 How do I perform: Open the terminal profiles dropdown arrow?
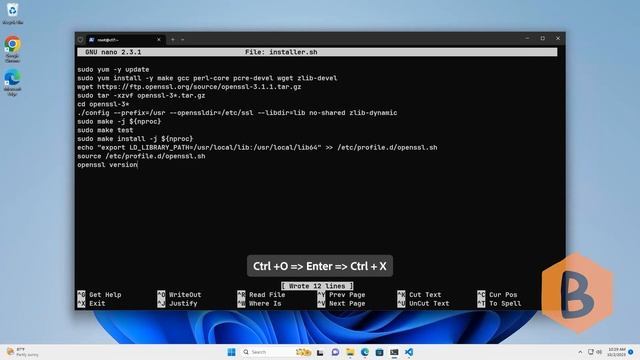(x=182, y=40)
